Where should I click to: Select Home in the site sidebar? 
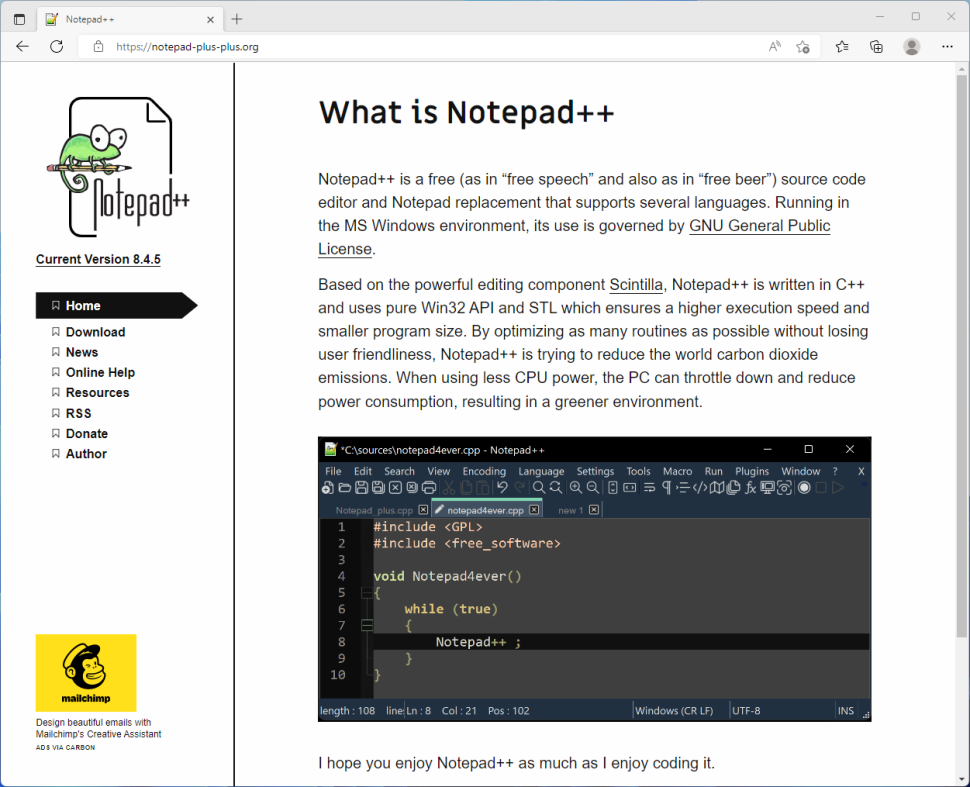coord(116,306)
